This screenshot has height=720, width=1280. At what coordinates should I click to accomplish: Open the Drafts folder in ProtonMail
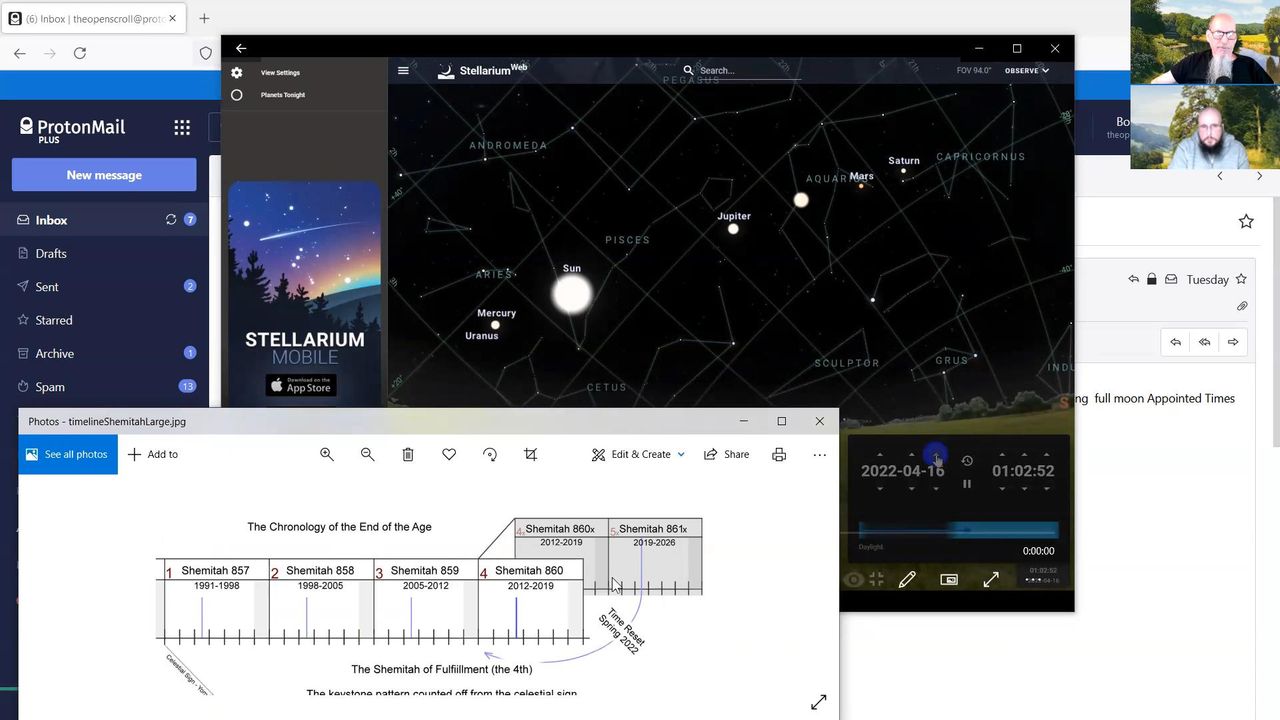[x=51, y=254]
